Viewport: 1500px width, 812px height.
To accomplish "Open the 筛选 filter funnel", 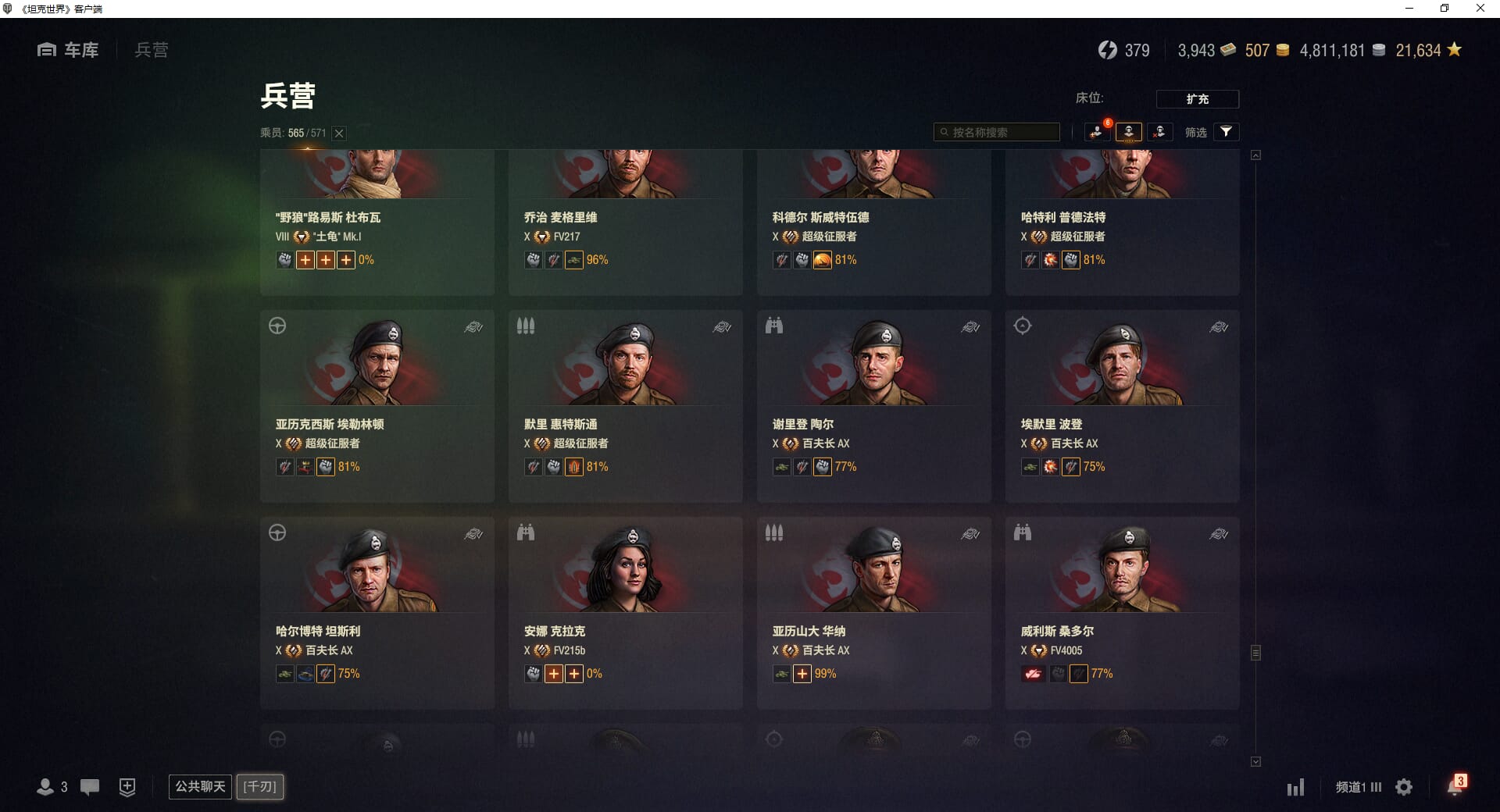I will [1226, 132].
